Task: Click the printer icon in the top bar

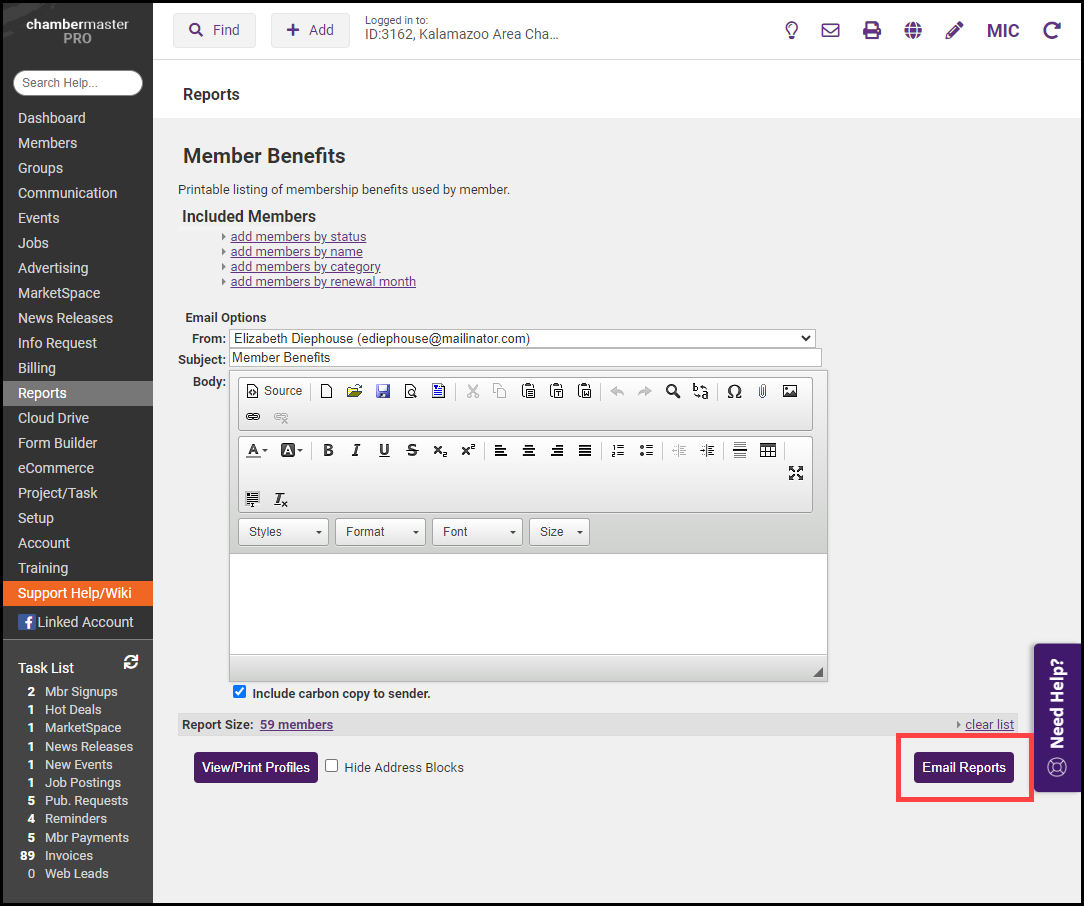Action: (x=872, y=31)
